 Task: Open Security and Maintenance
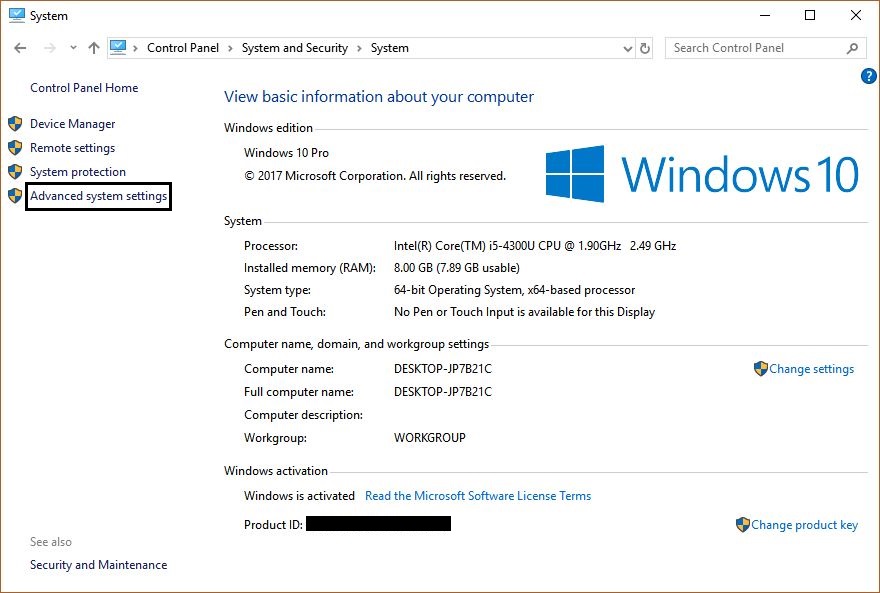click(x=99, y=565)
